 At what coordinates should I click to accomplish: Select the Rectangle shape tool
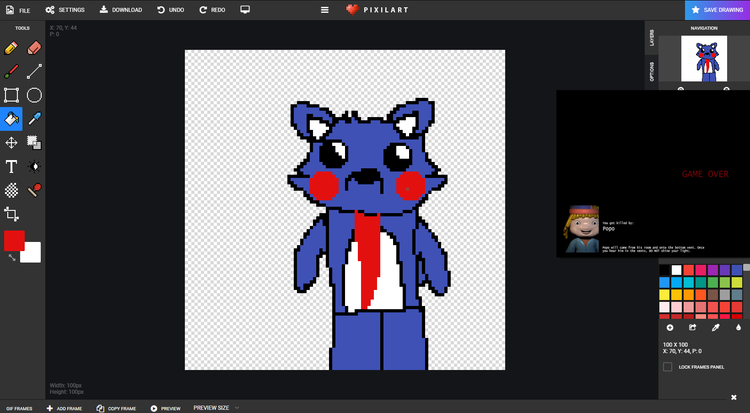tap(11, 95)
